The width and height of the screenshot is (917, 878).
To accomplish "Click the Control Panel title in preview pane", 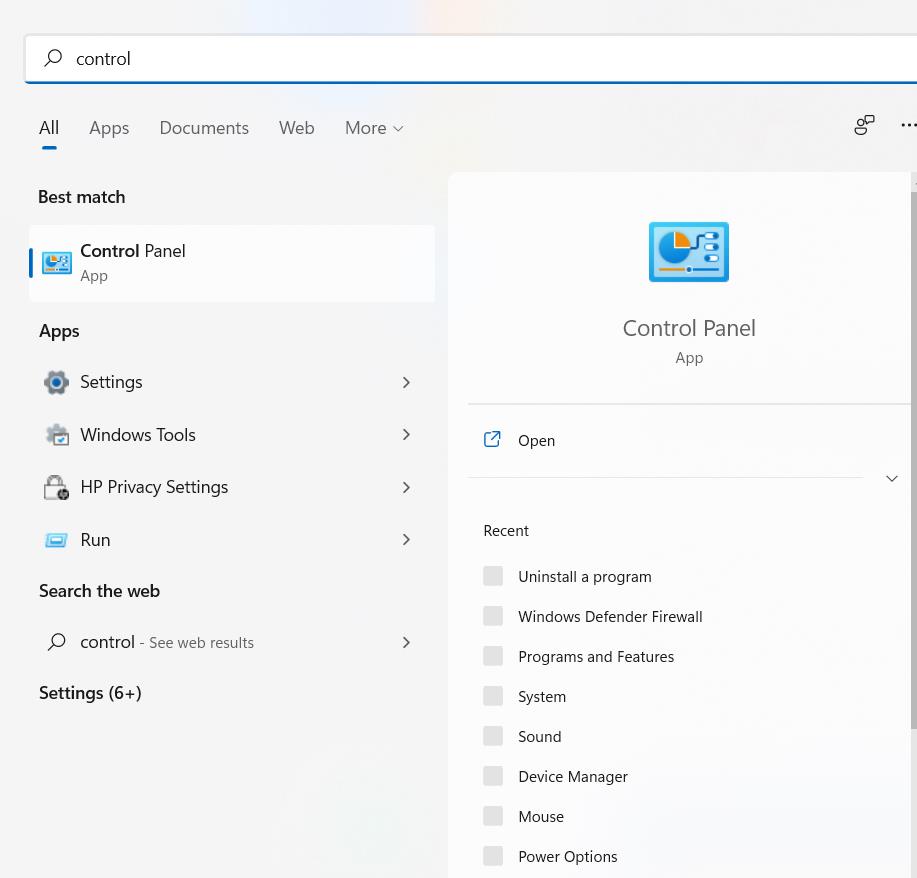I will click(x=689, y=328).
